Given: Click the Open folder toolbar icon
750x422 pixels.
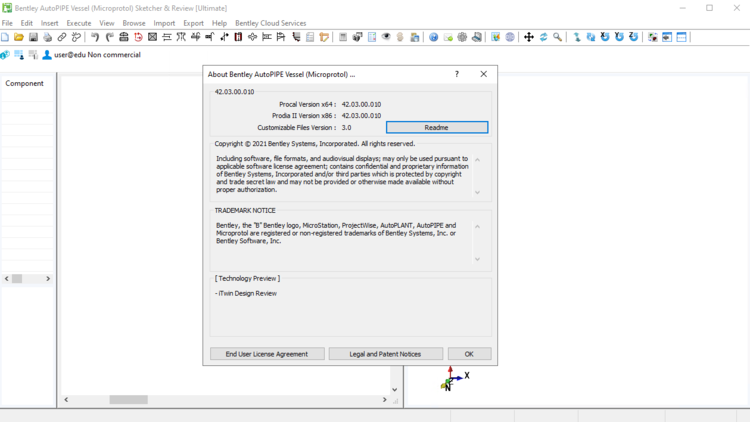Looking at the screenshot, I should tap(19, 37).
